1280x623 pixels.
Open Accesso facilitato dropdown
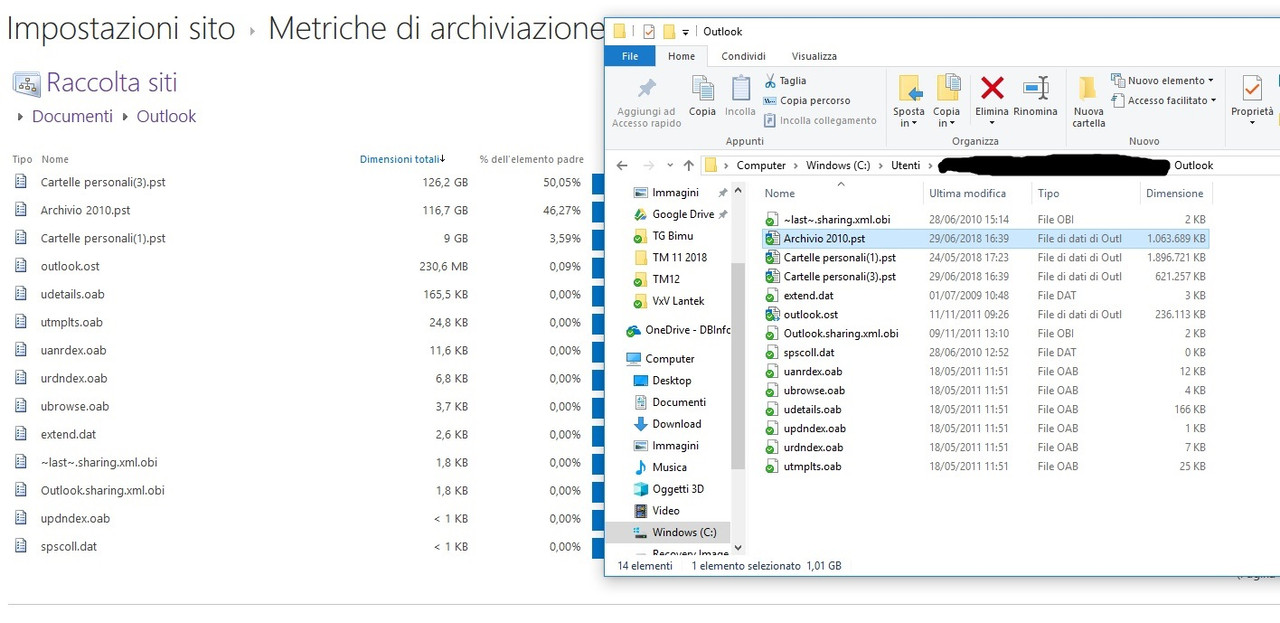pos(1164,101)
